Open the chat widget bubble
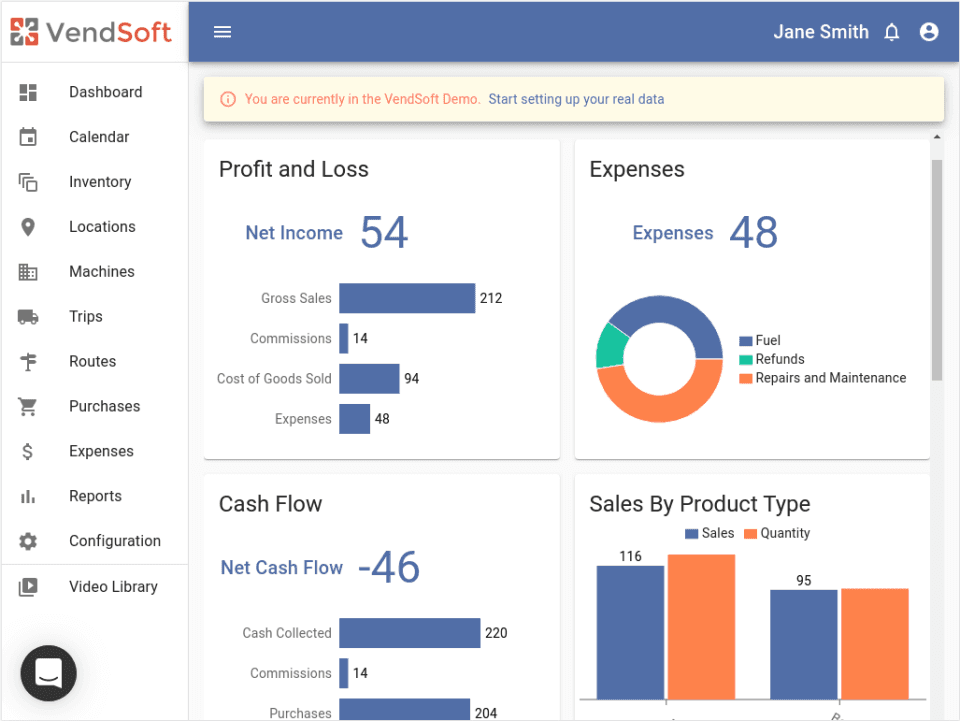The image size is (960, 721). 48,673
